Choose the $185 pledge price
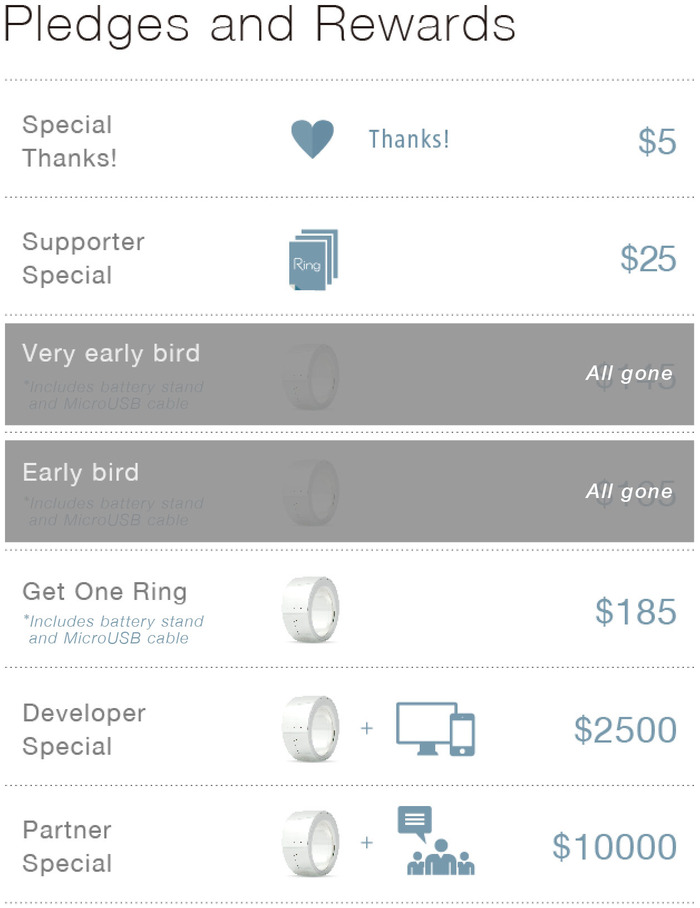The height and width of the screenshot is (908, 700). (x=636, y=612)
